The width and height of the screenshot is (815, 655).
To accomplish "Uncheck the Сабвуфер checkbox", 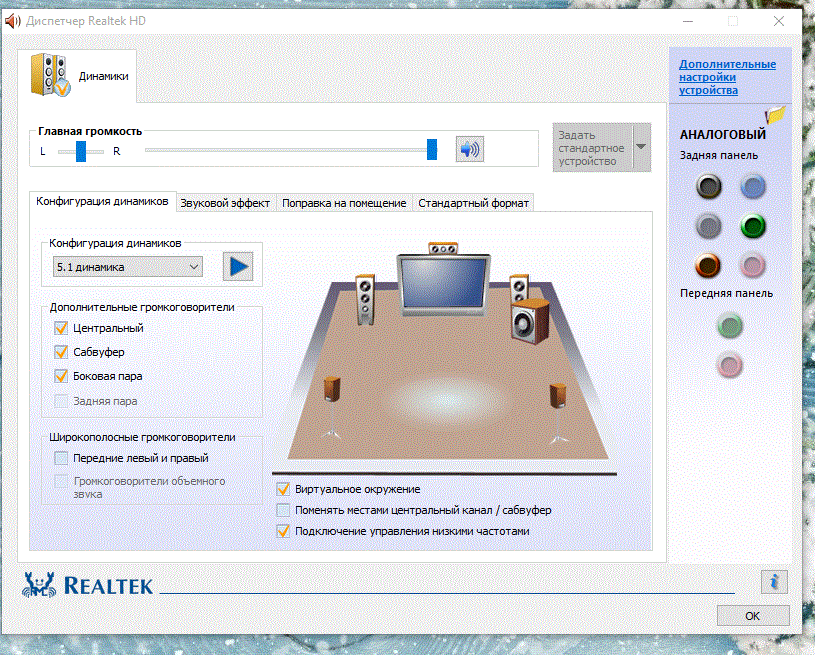I will click(61, 352).
